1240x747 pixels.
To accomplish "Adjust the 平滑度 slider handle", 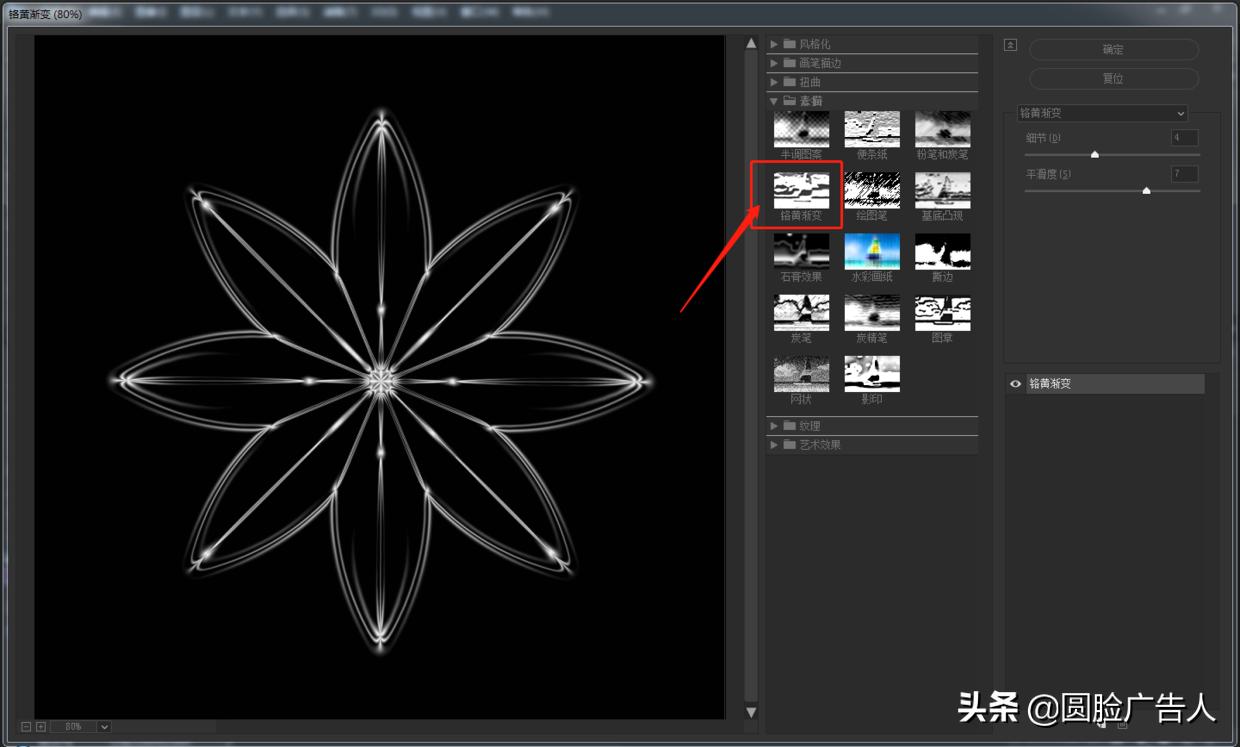I will coord(1146,189).
